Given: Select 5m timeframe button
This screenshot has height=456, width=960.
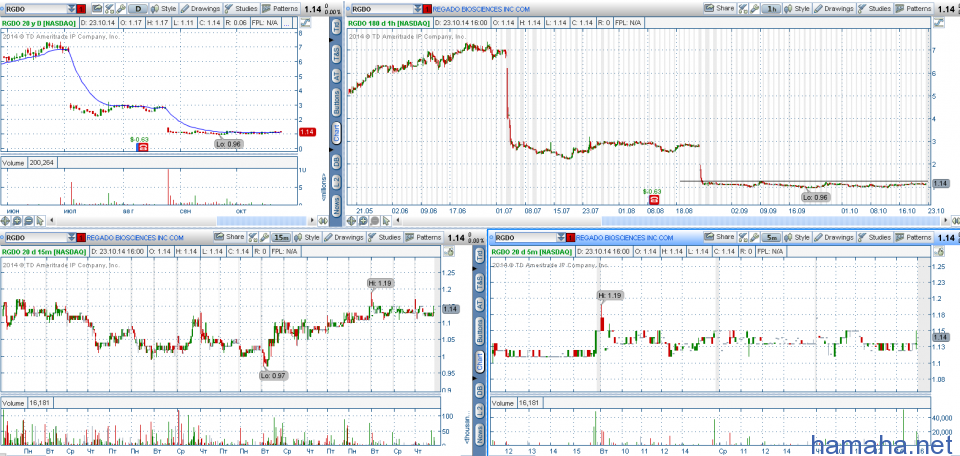Looking at the screenshot, I should coord(771,237).
